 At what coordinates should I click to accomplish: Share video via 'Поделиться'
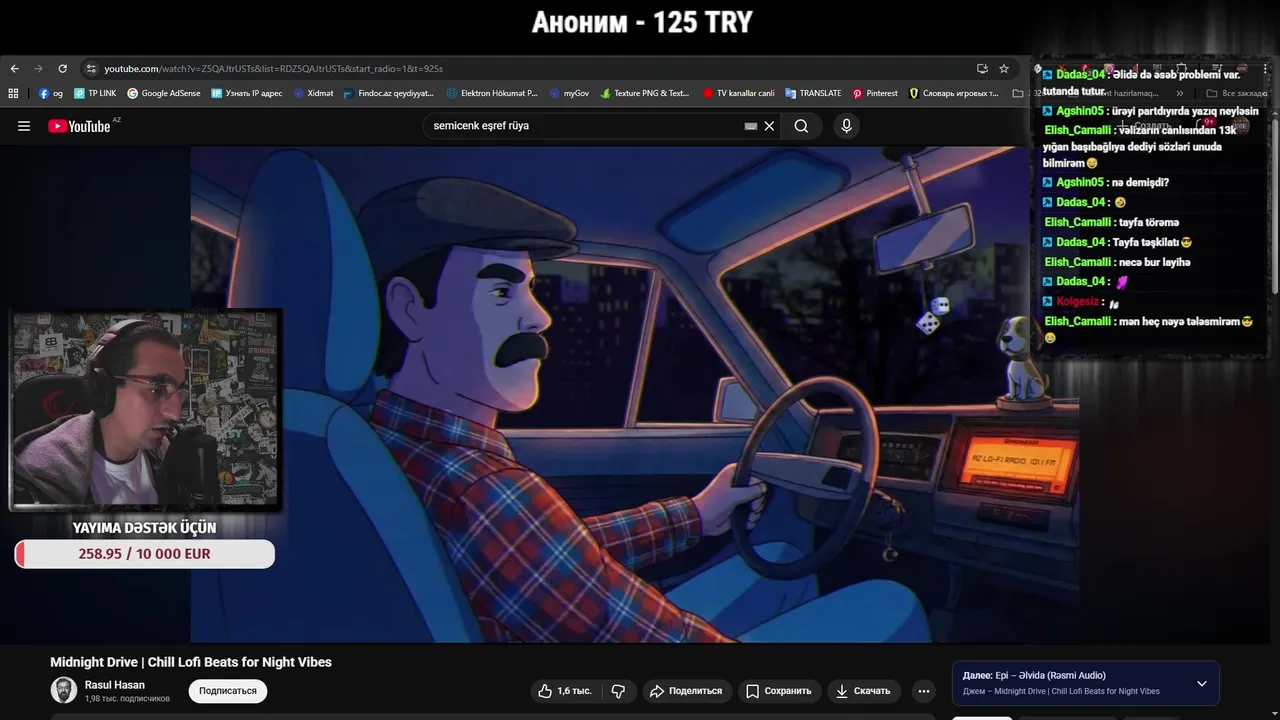pos(685,691)
